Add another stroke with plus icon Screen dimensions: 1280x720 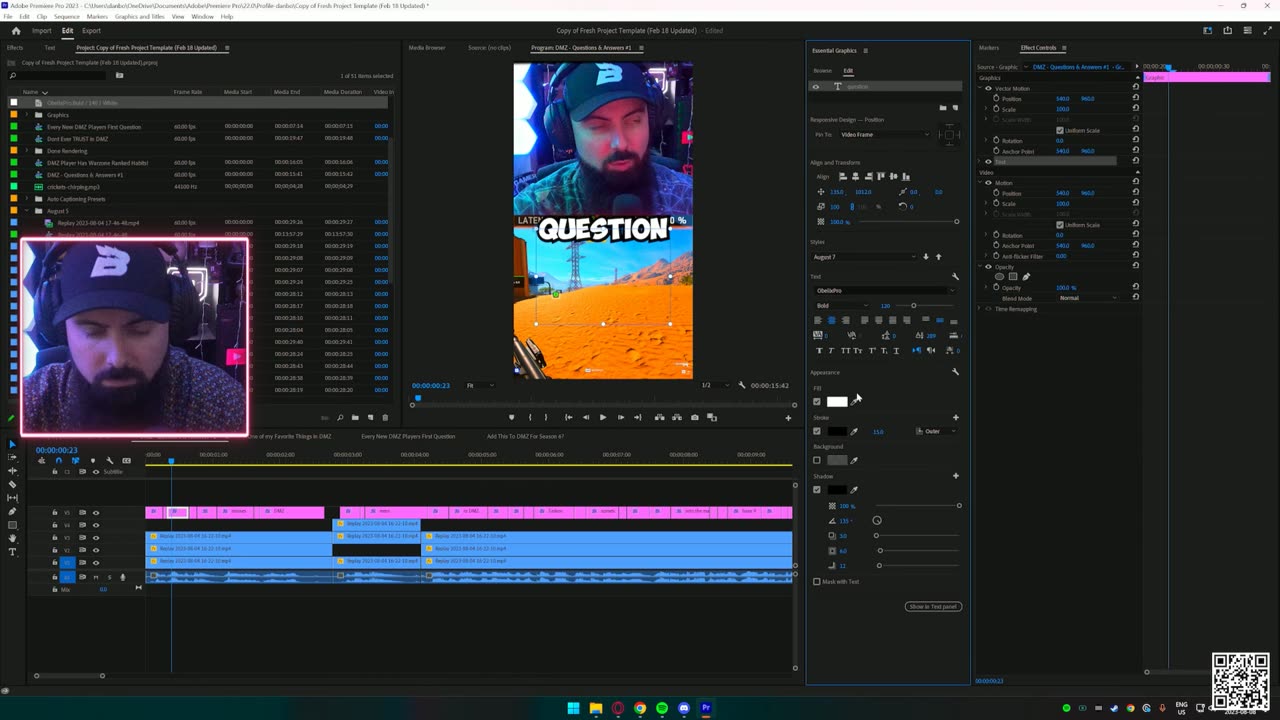pyautogui.click(x=955, y=418)
